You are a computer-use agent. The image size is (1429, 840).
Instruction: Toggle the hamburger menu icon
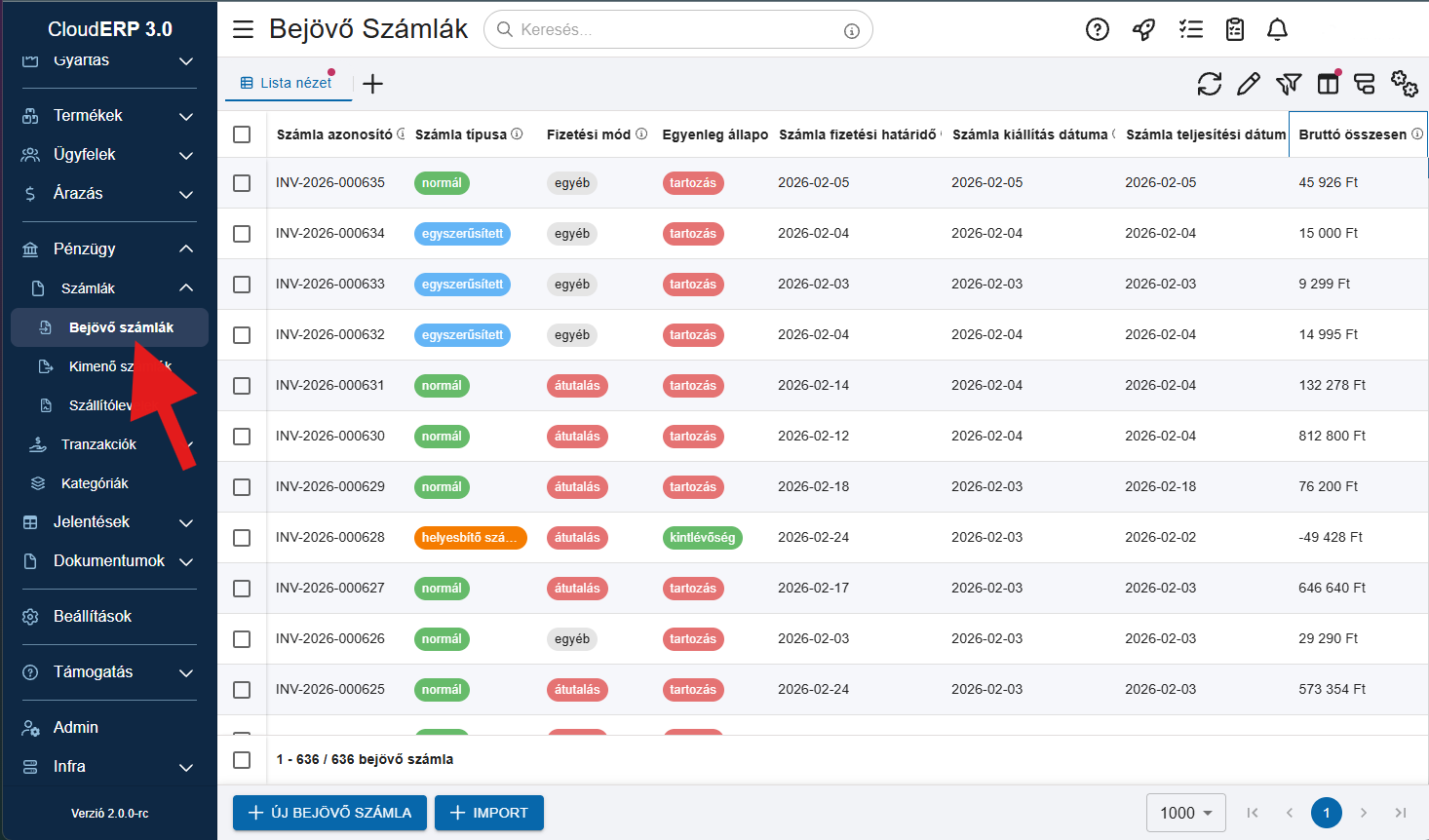click(243, 29)
